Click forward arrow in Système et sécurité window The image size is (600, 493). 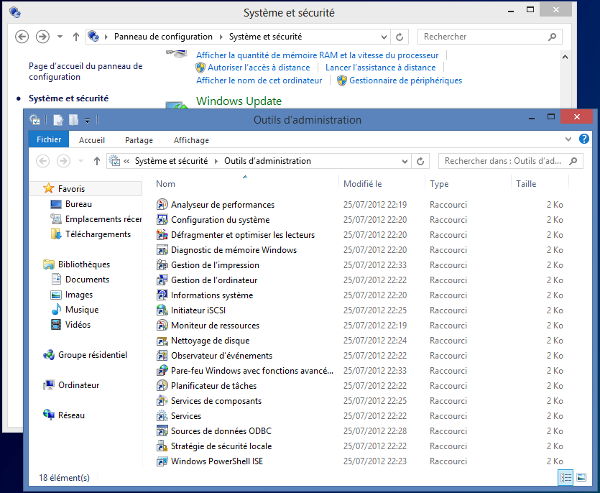pyautogui.click(x=42, y=37)
